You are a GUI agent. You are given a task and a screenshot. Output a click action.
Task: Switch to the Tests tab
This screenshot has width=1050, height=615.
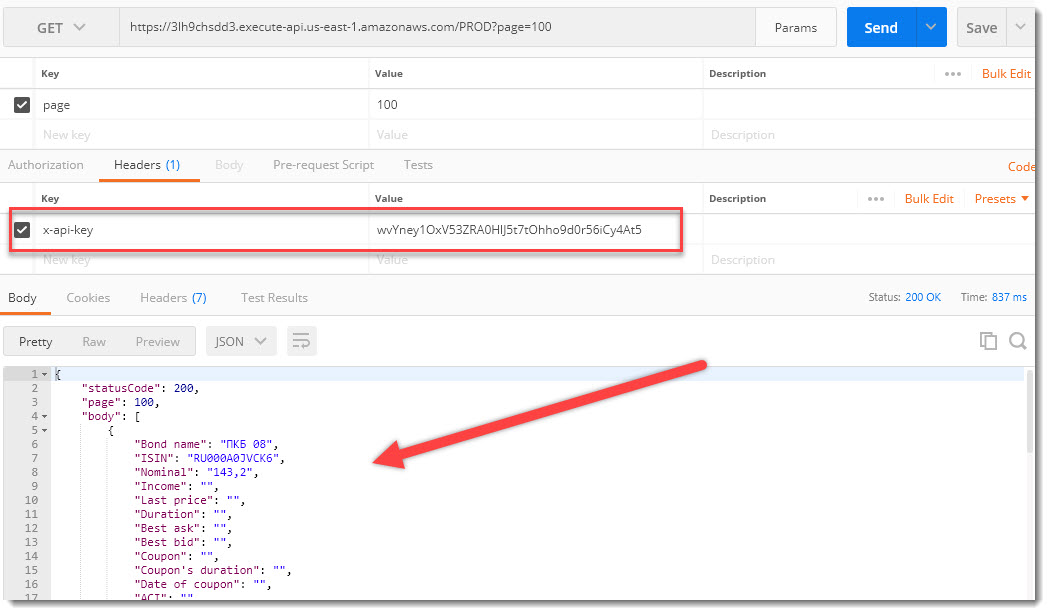click(418, 165)
